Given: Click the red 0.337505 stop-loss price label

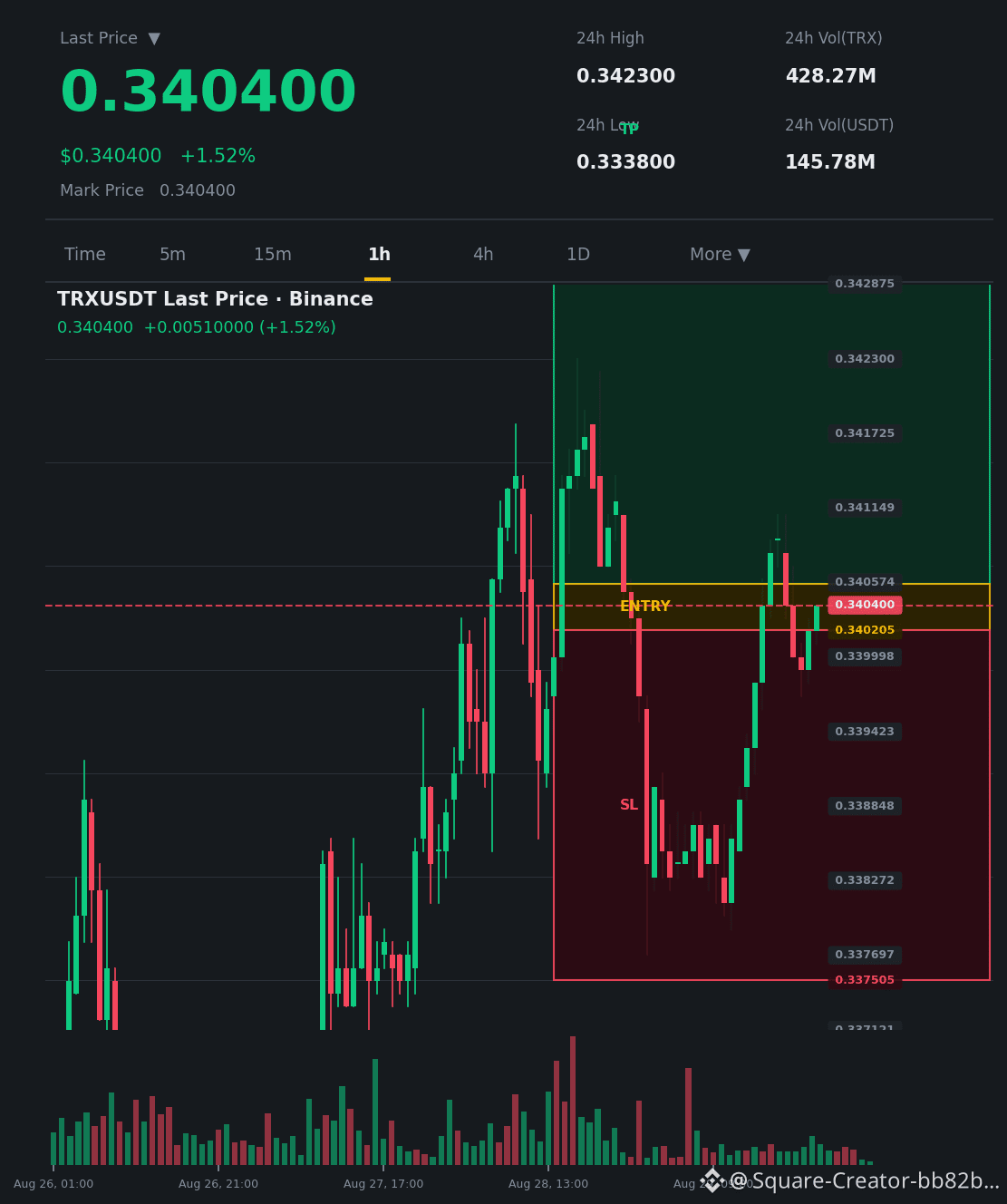Looking at the screenshot, I should click(865, 980).
